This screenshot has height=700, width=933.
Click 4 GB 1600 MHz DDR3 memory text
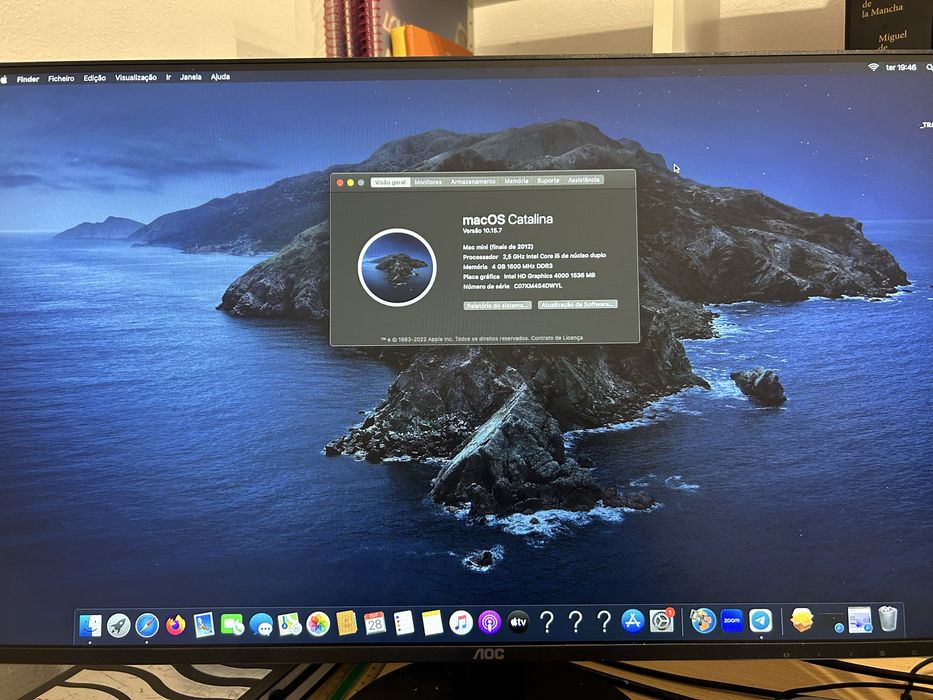[x=522, y=266]
